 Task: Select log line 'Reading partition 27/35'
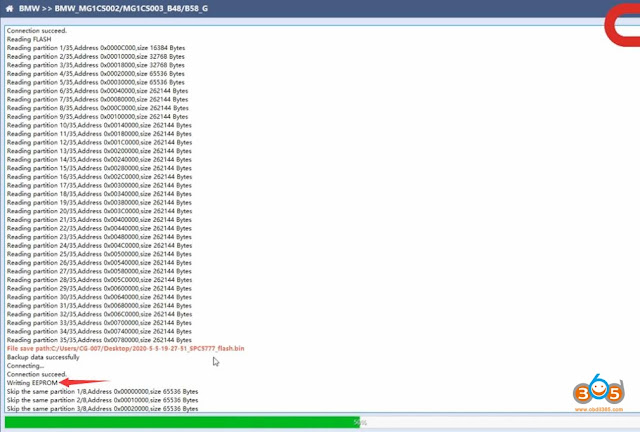[x=99, y=271]
